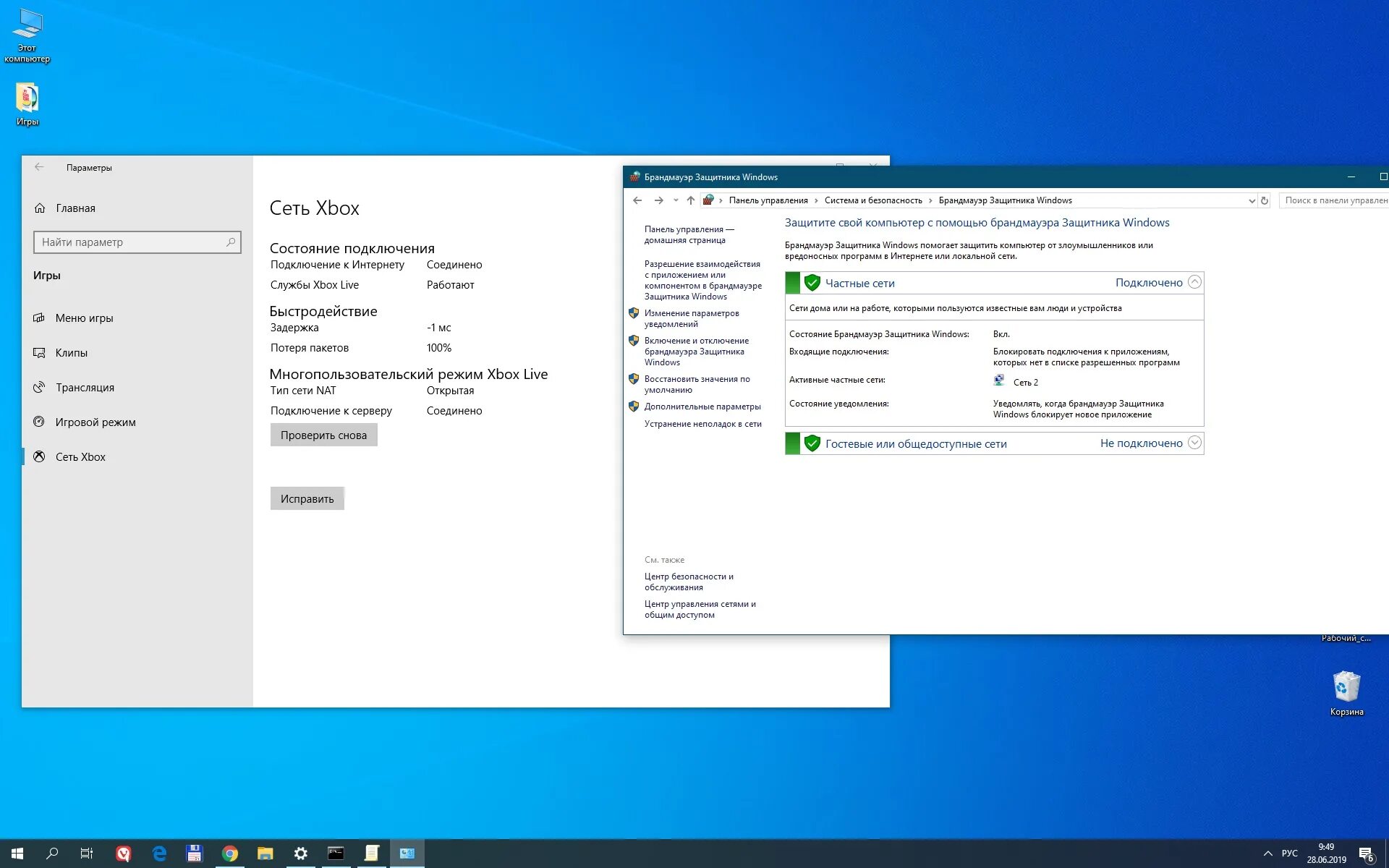Open the notification center icon
This screenshot has width=1389, height=868.
click(x=1367, y=854)
